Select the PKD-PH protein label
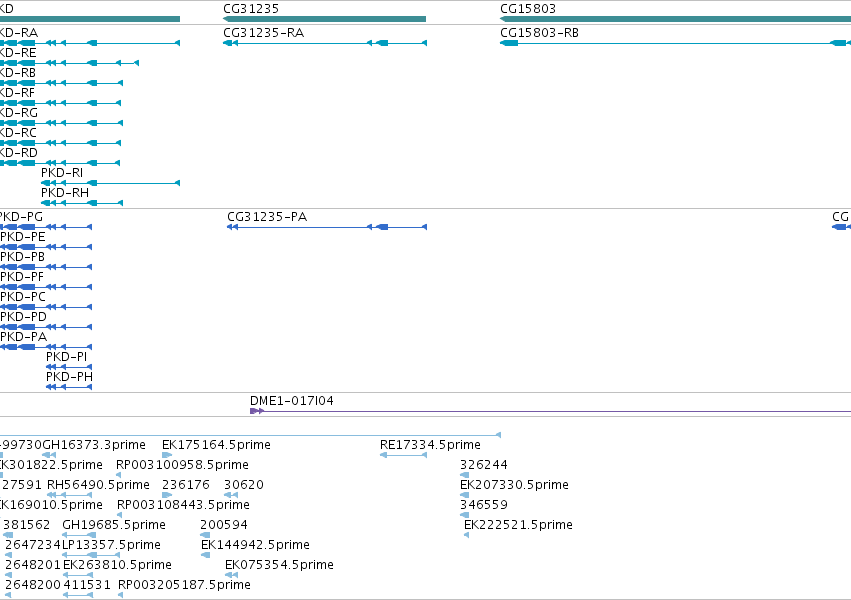Viewport: 851px width, 600px height. pyautogui.click(x=69, y=377)
